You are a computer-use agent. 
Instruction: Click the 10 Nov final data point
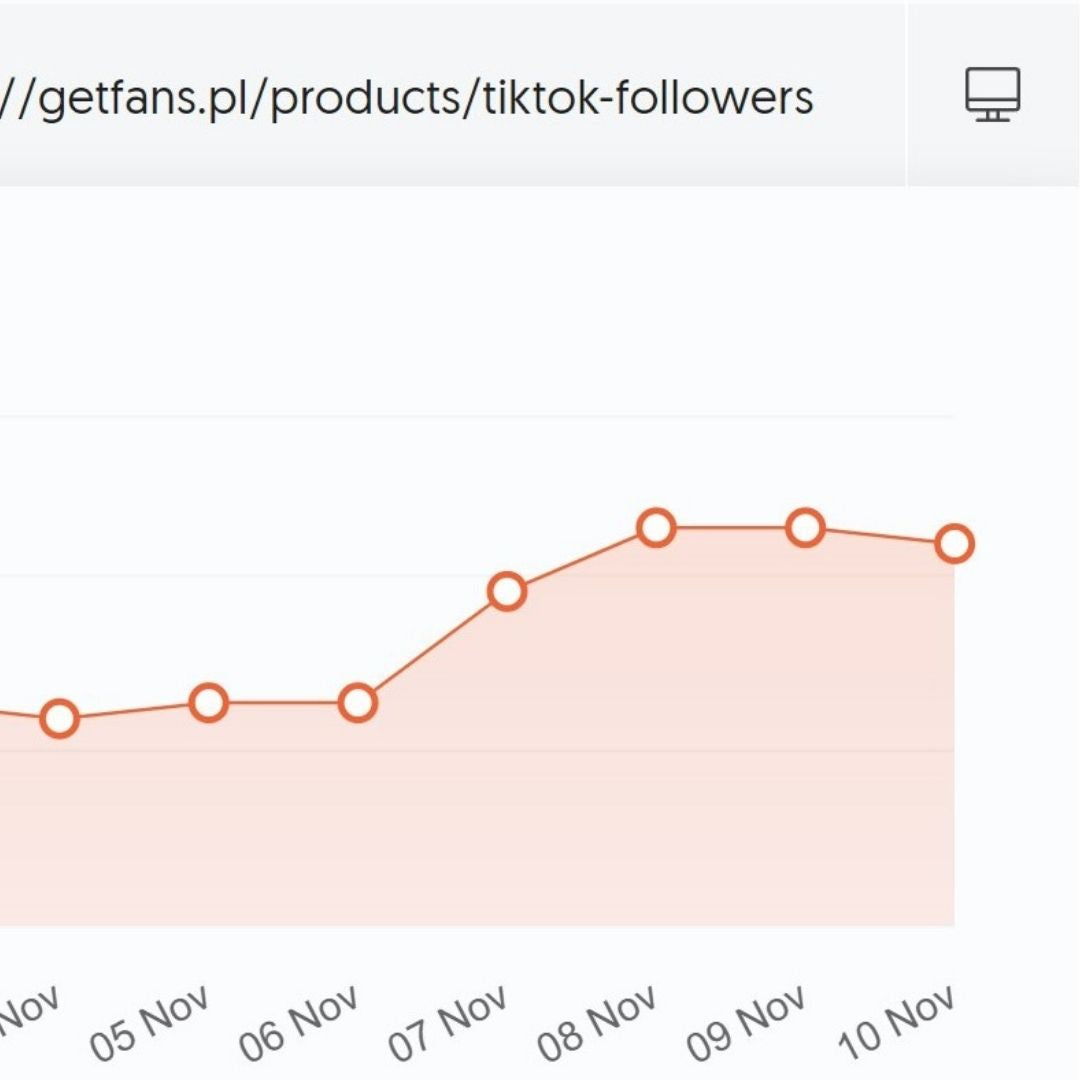955,544
